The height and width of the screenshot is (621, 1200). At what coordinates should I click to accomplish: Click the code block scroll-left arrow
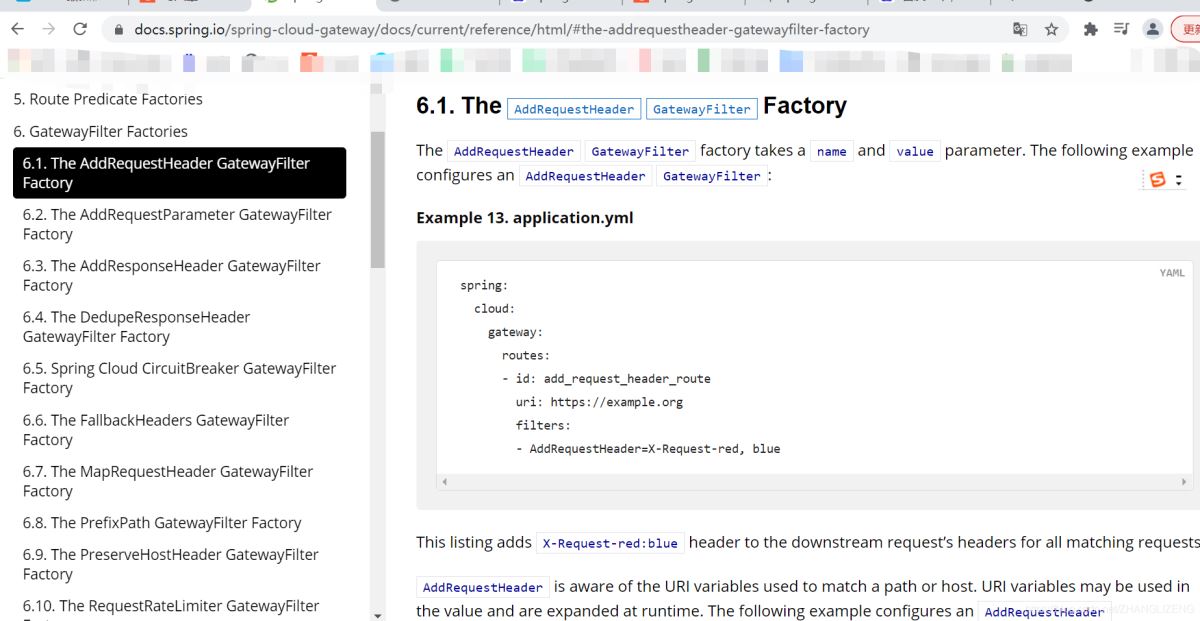[x=444, y=482]
